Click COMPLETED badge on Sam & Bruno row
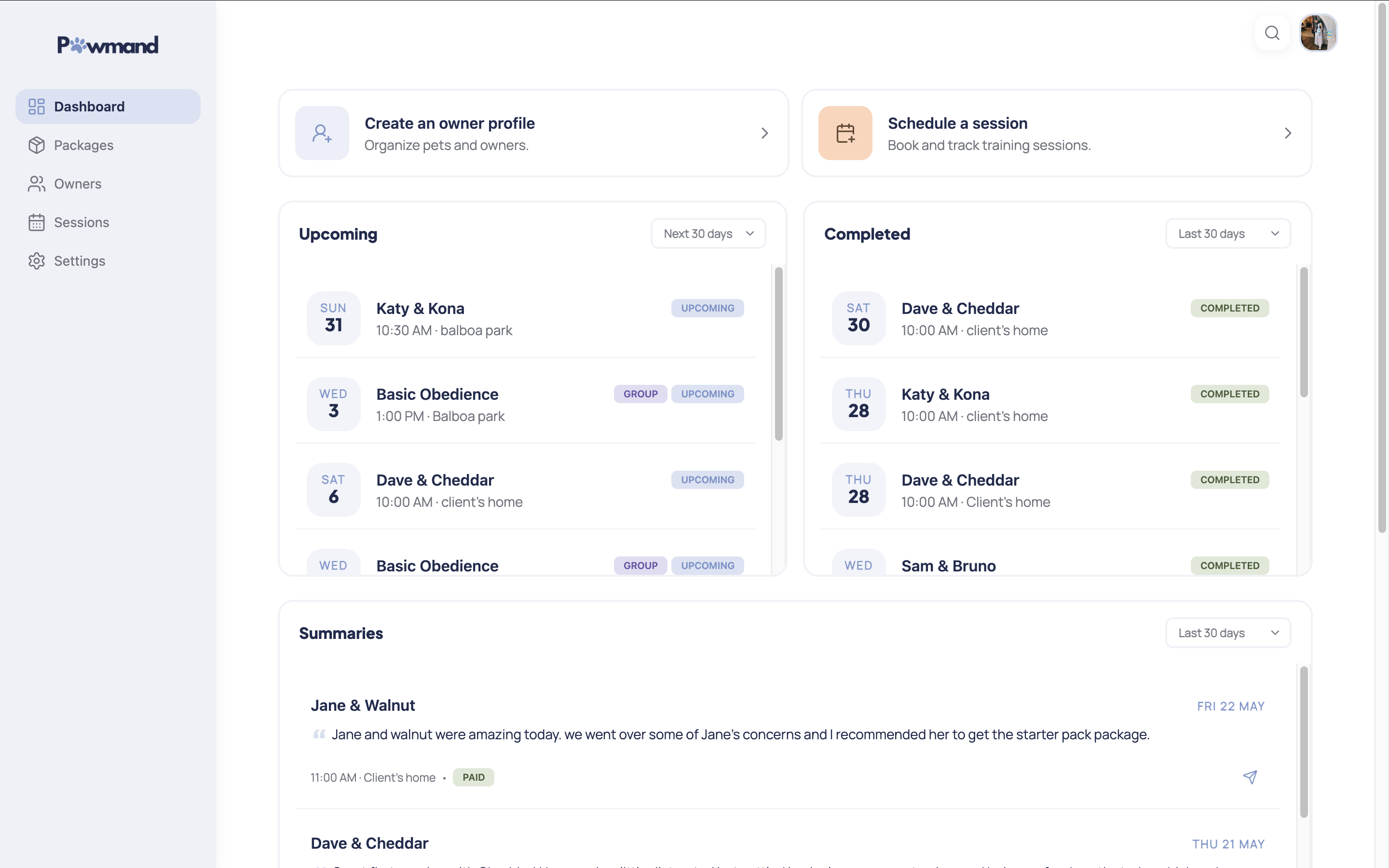The width and height of the screenshot is (1389, 868). pos(1229,566)
